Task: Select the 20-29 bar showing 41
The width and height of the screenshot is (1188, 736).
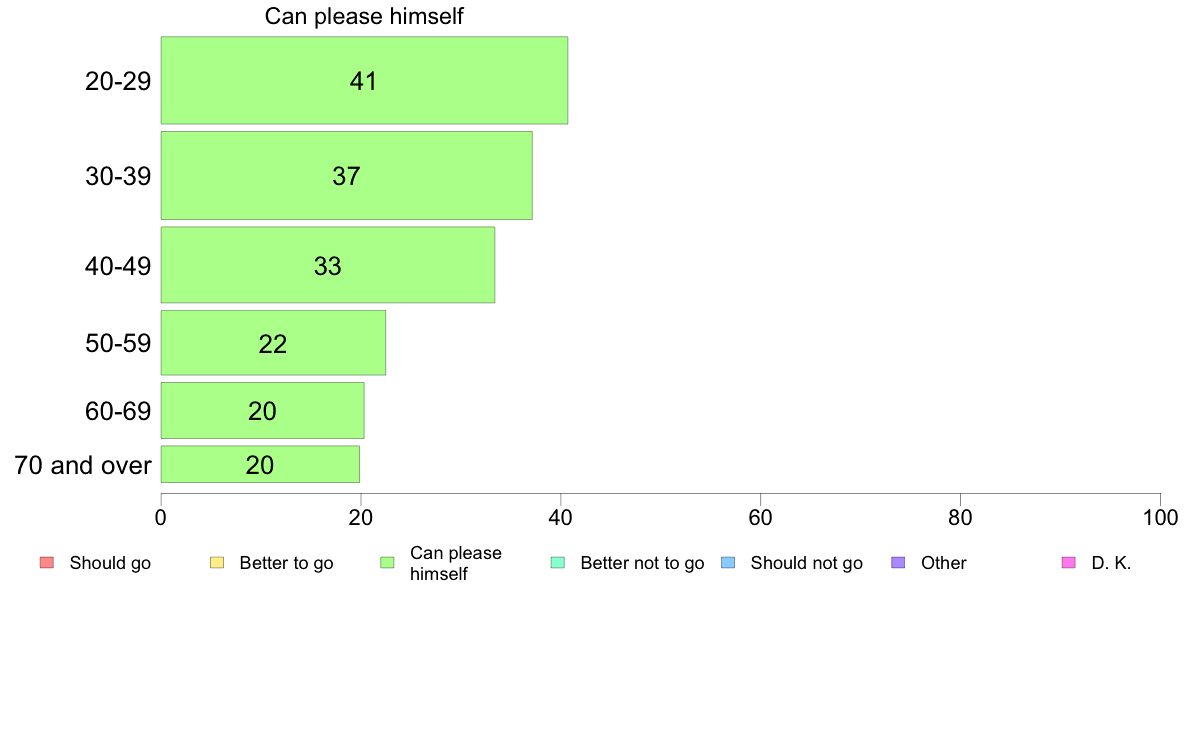Action: [x=364, y=80]
